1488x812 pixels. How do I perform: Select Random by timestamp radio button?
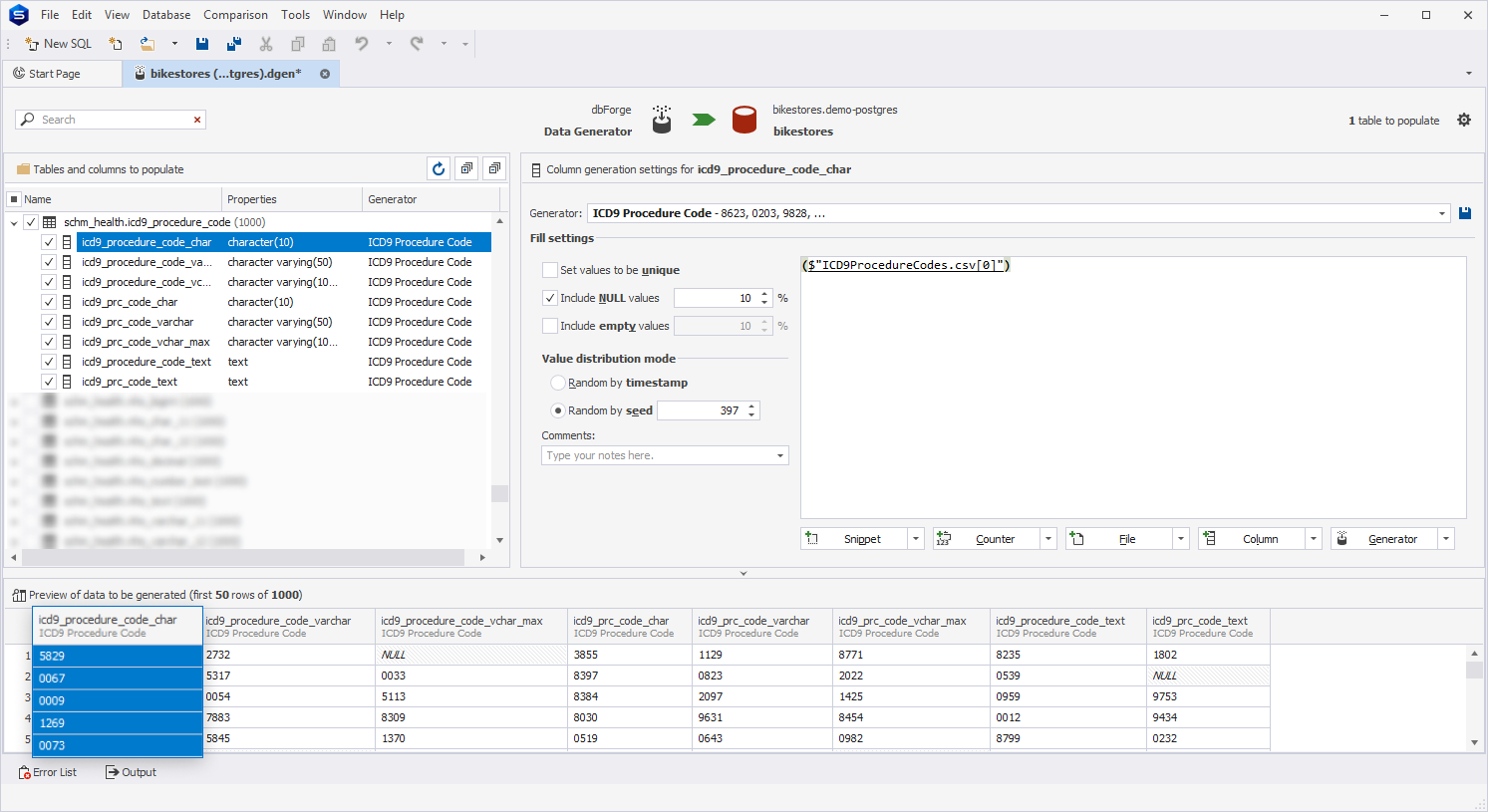[x=558, y=383]
